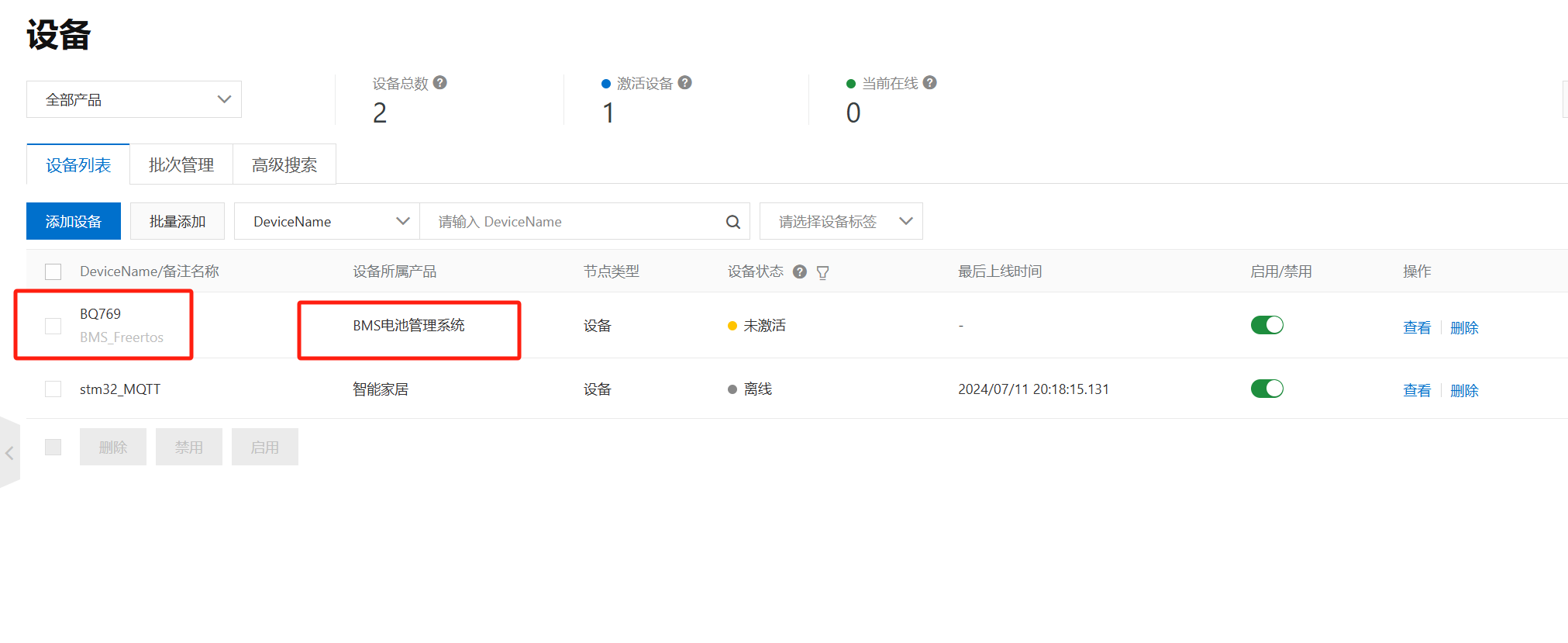This screenshot has height=643, width=1568.
Task: Click the bulk 启用 button
Action: (x=265, y=447)
